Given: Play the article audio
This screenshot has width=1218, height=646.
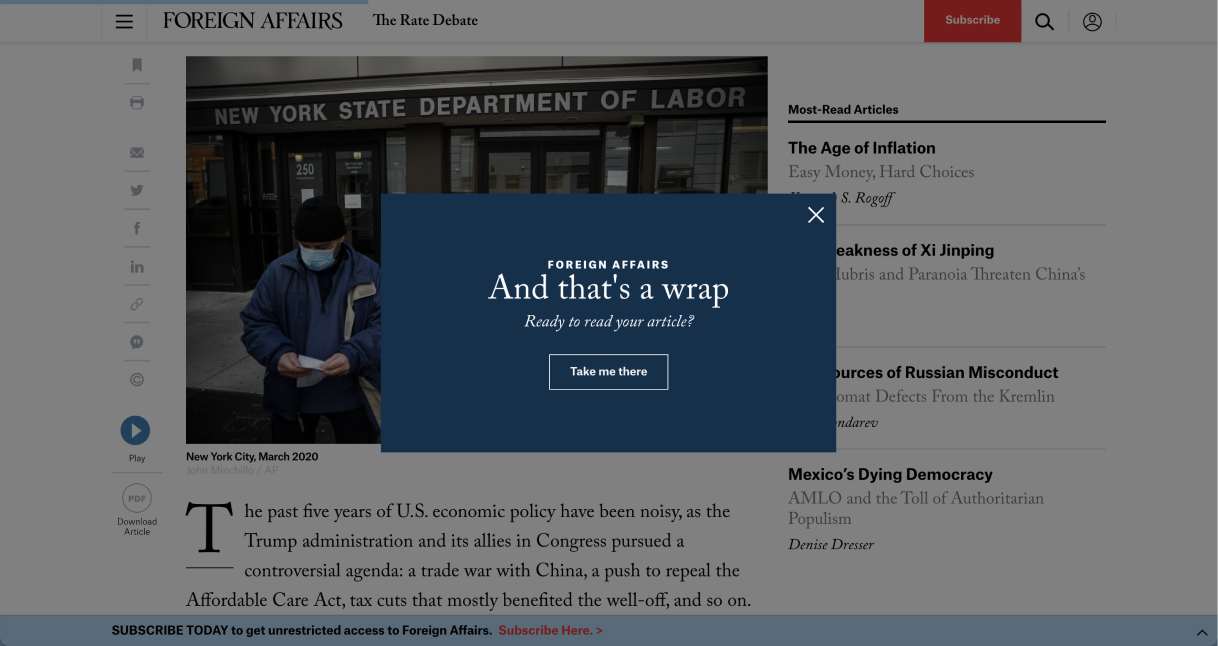Looking at the screenshot, I should point(135,430).
